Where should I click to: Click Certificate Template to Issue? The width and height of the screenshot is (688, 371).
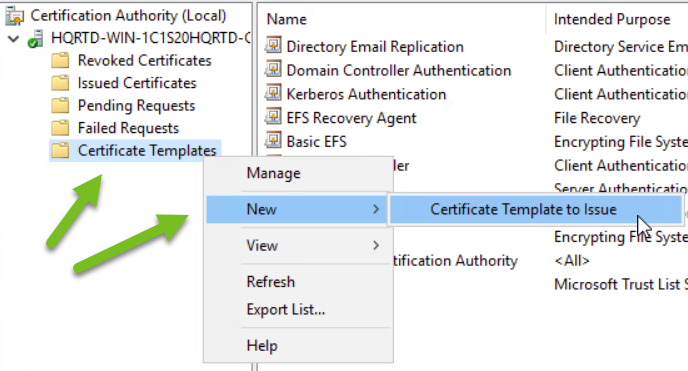click(x=536, y=209)
